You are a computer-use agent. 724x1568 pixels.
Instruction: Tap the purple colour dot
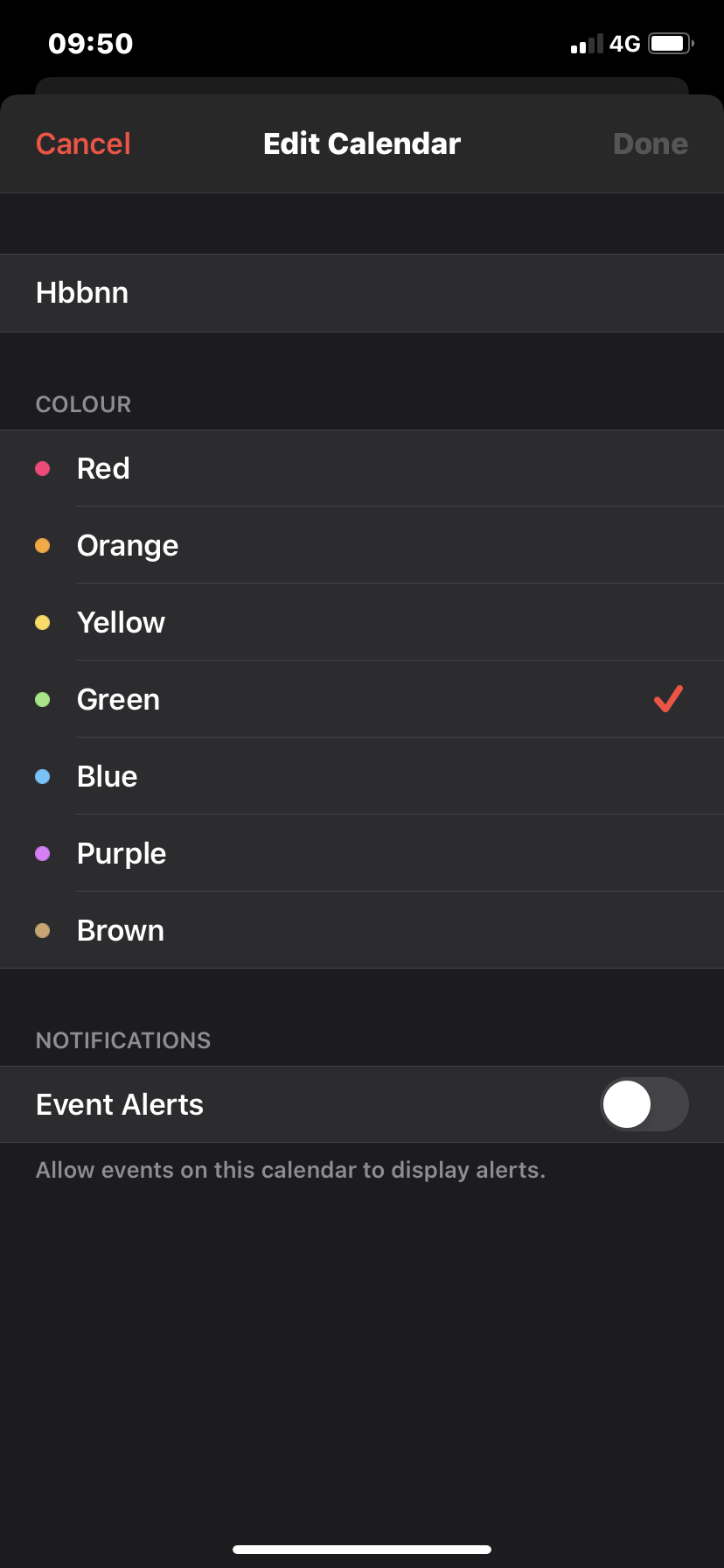point(42,853)
